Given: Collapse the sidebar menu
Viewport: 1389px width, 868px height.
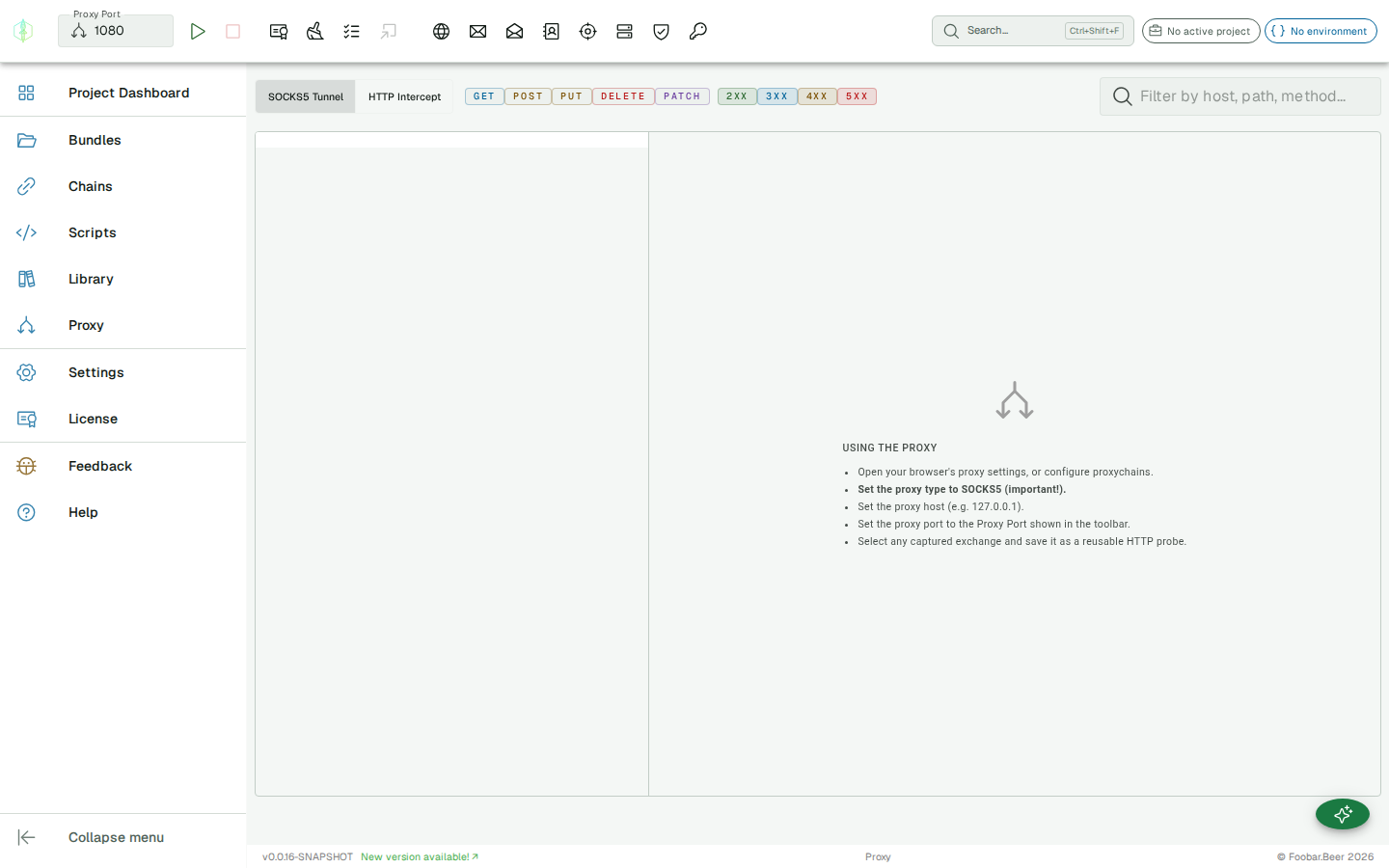Looking at the screenshot, I should (x=123, y=837).
